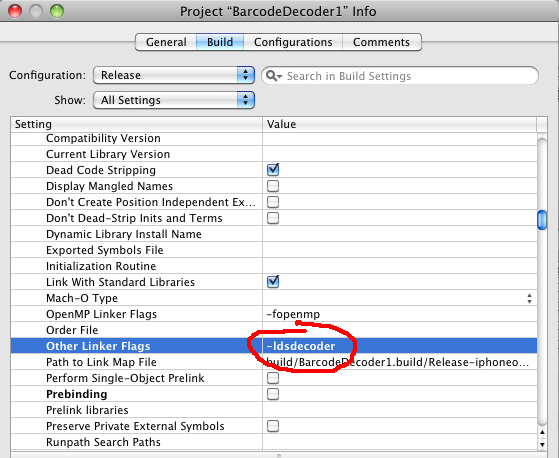Enable Display Mangled Names checkbox
559x458 pixels.
[x=273, y=186]
